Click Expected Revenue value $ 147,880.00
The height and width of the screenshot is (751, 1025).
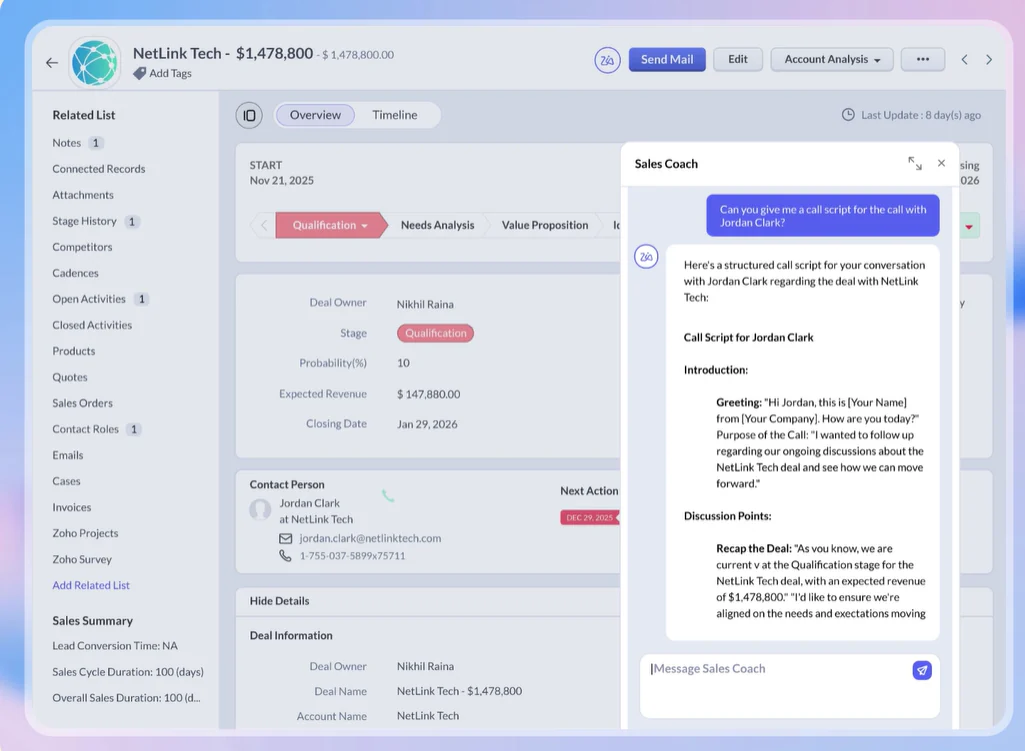pos(428,394)
